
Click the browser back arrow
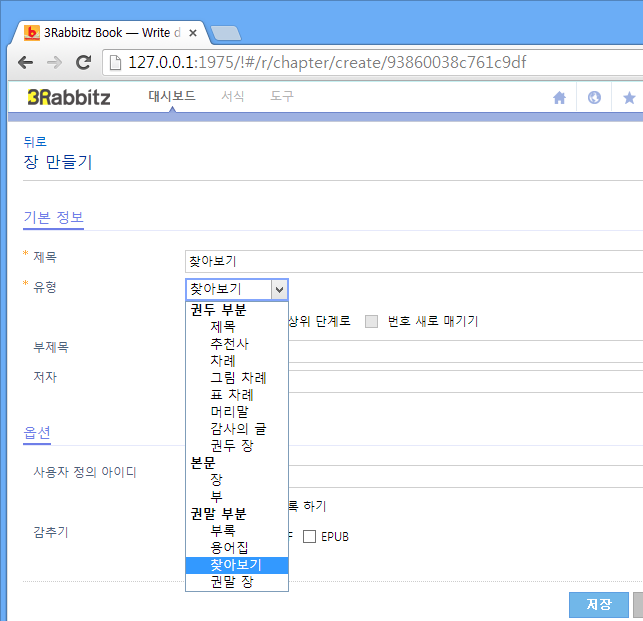(26, 62)
